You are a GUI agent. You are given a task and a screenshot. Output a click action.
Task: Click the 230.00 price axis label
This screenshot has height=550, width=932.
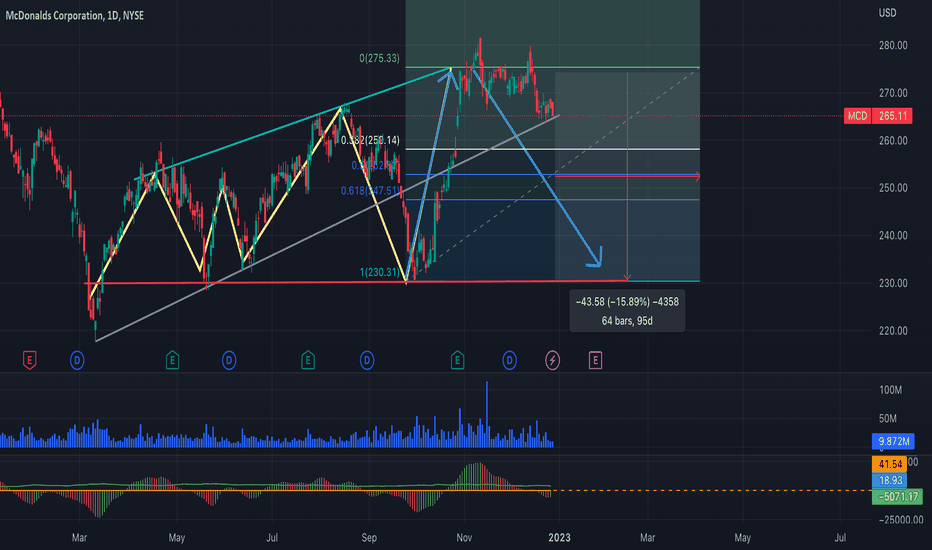(893, 283)
